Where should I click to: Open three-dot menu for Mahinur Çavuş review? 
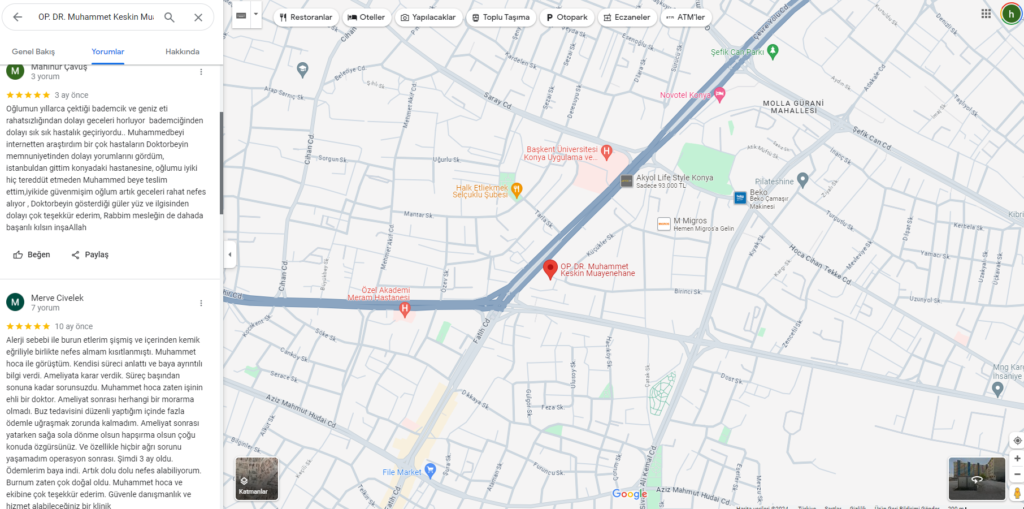pos(201,72)
